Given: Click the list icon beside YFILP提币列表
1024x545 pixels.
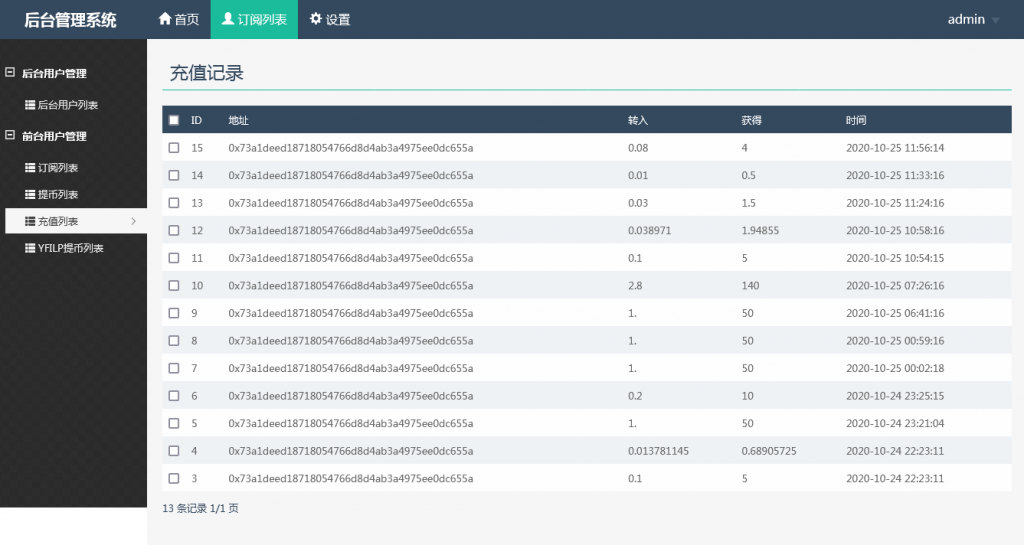Looking at the screenshot, I should tap(30, 248).
